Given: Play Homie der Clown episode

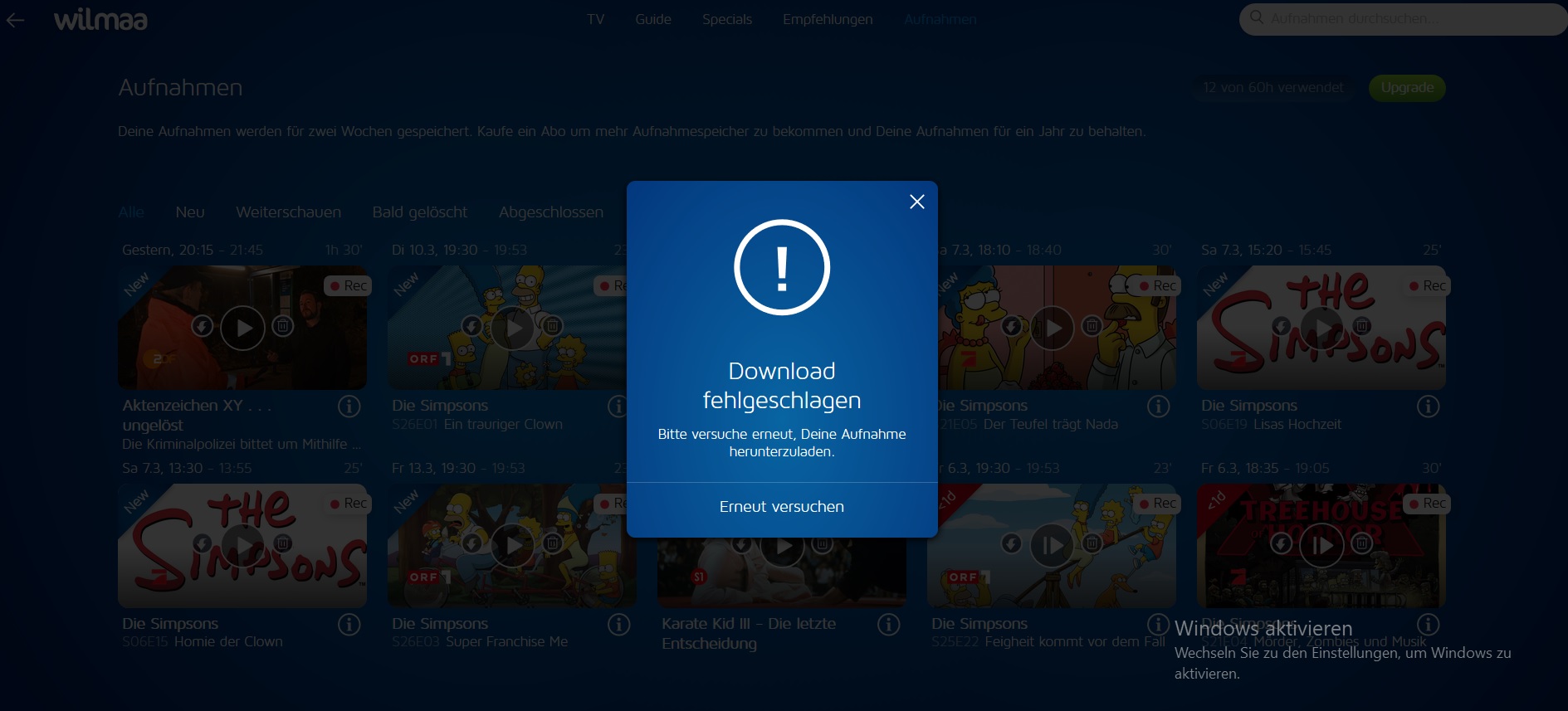Looking at the screenshot, I should pos(242,545).
